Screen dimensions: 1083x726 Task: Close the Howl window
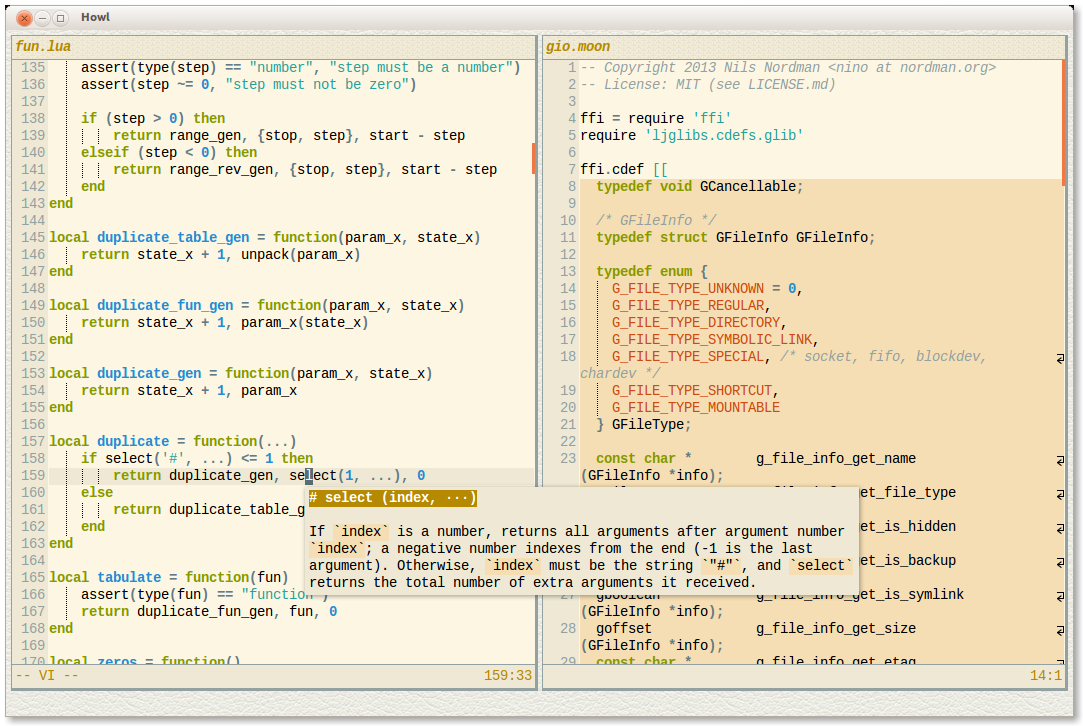tap(24, 18)
